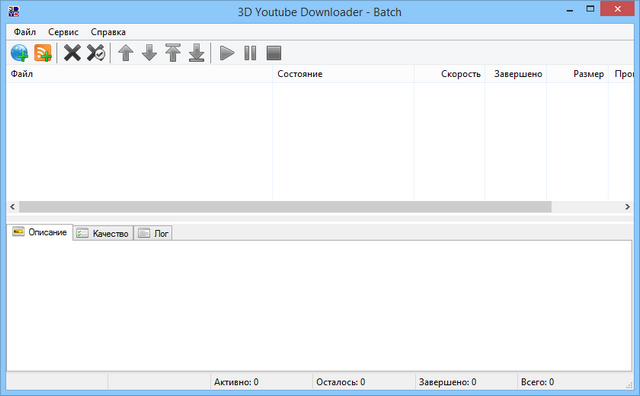
Task: Start downloads with the play button
Action: [227, 53]
